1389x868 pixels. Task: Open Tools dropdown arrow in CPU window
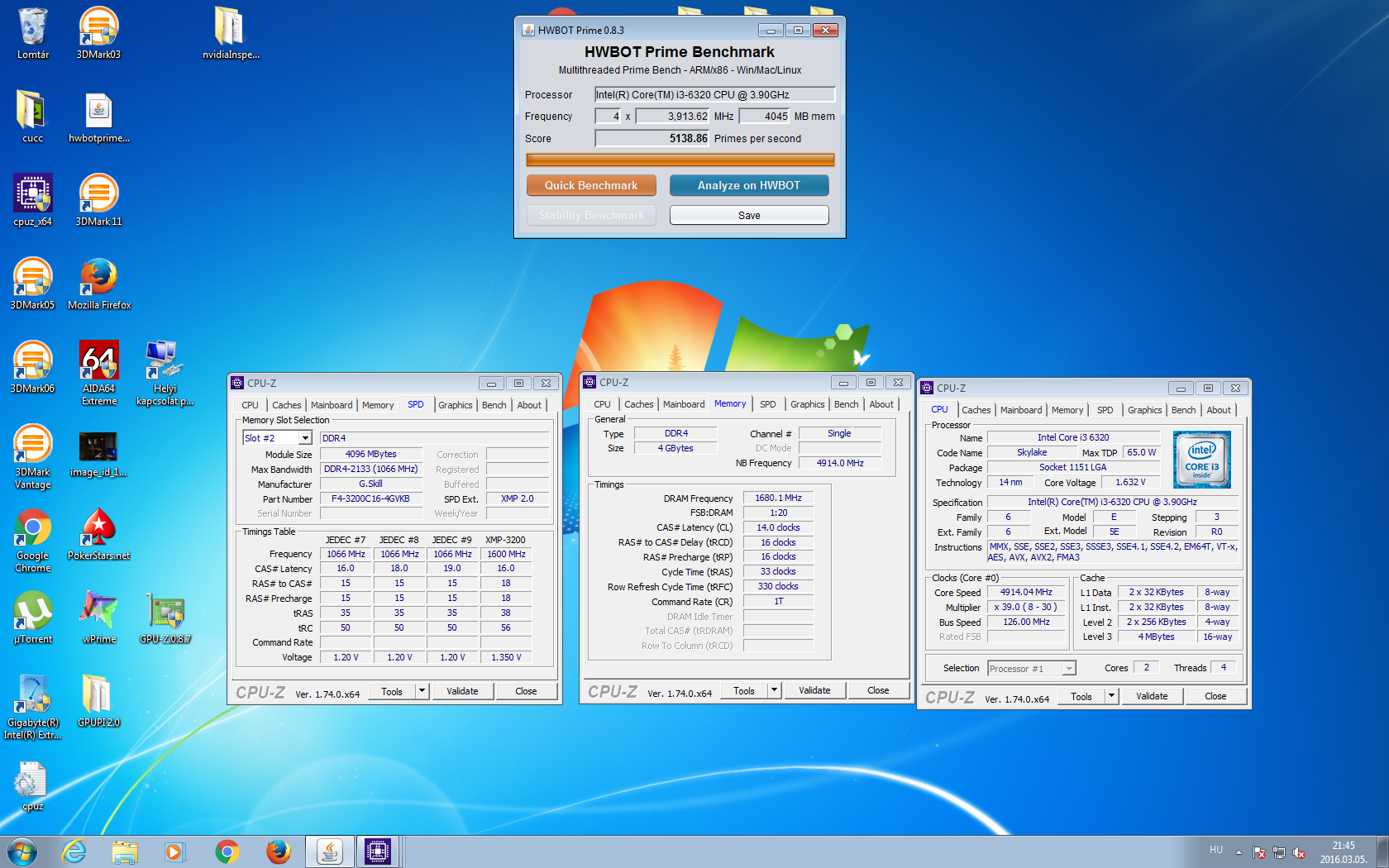(x=1112, y=696)
